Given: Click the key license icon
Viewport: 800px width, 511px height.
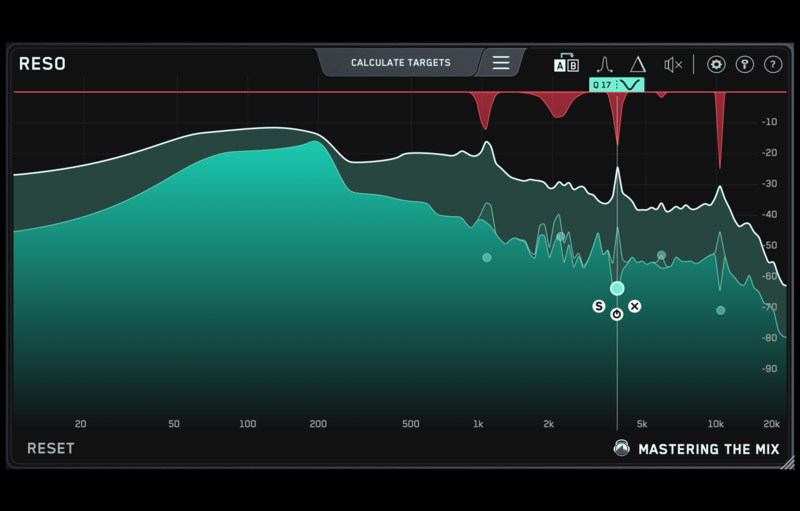Looking at the screenshot, I should [x=744, y=64].
